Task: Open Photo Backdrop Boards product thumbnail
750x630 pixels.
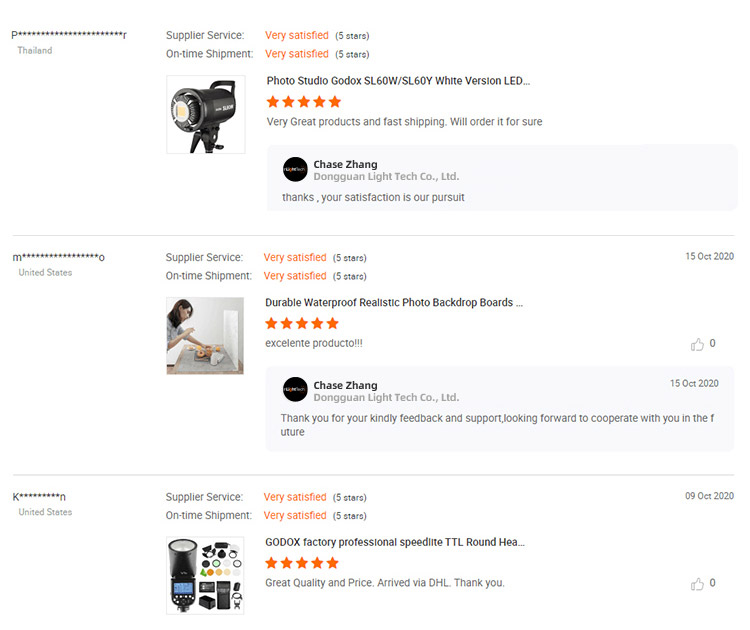Action: click(x=205, y=336)
